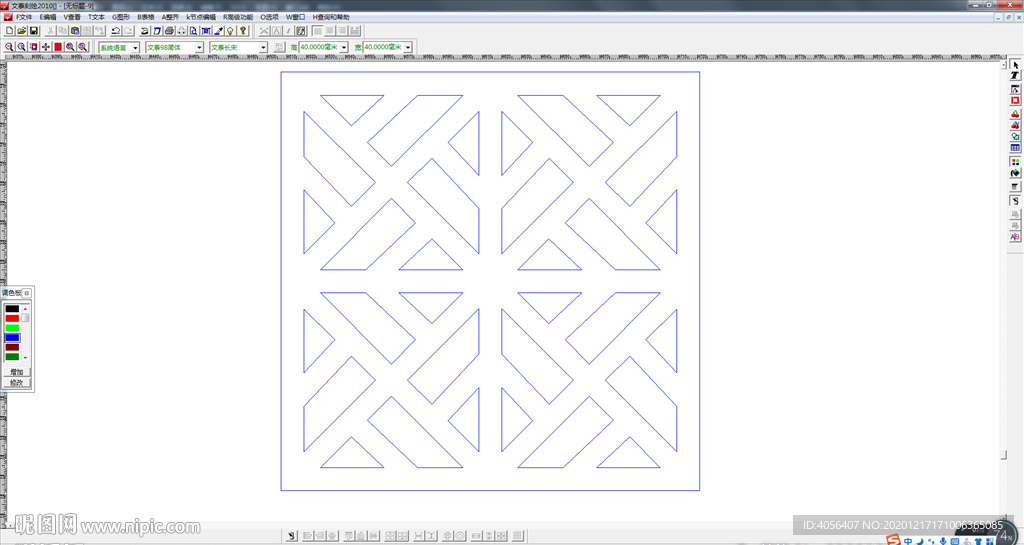This screenshot has height=545, width=1024.
Task: Pick the red color swatch
Action: [x=12, y=318]
